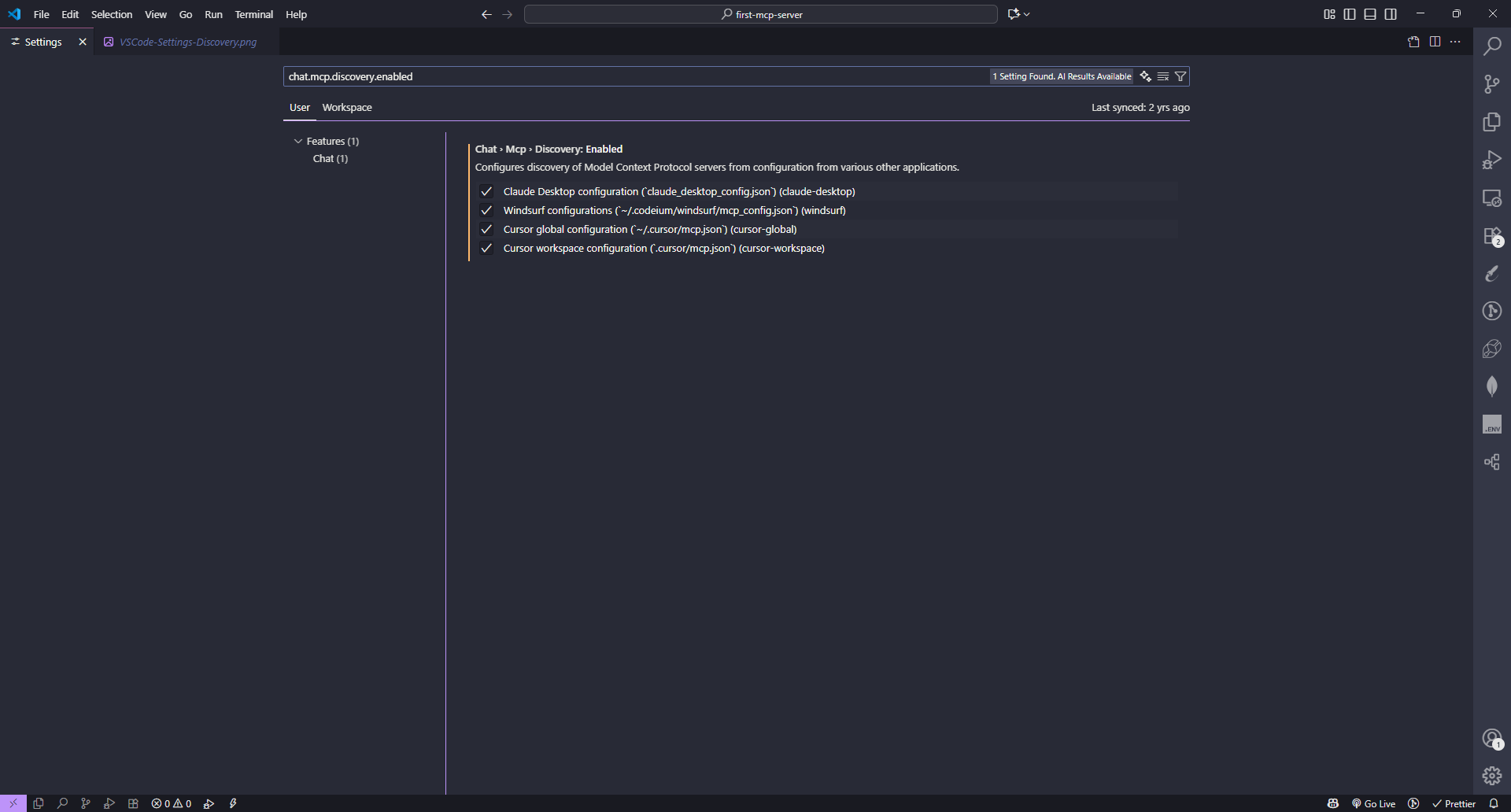Open the Git Graph clock-branch view
Viewport: 1511px width, 812px height.
tap(1491, 311)
